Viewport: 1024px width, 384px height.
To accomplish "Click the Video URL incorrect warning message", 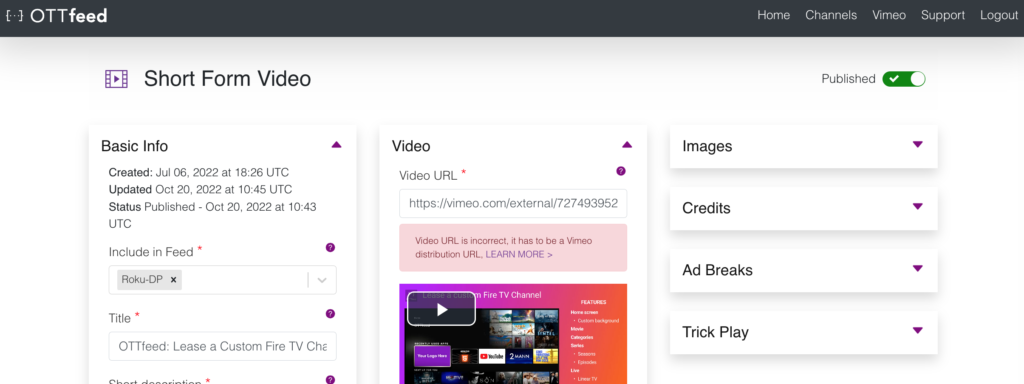I will pos(513,248).
